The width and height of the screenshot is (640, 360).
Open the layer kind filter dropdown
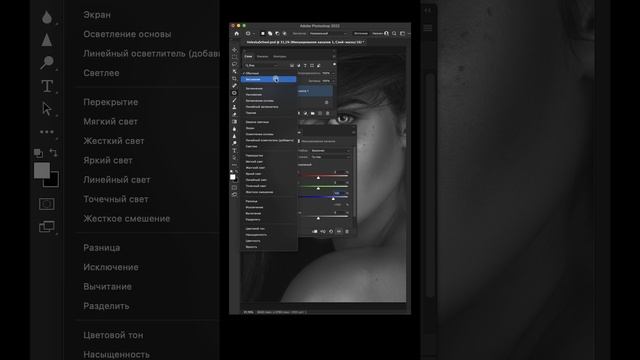pyautogui.click(x=262, y=65)
